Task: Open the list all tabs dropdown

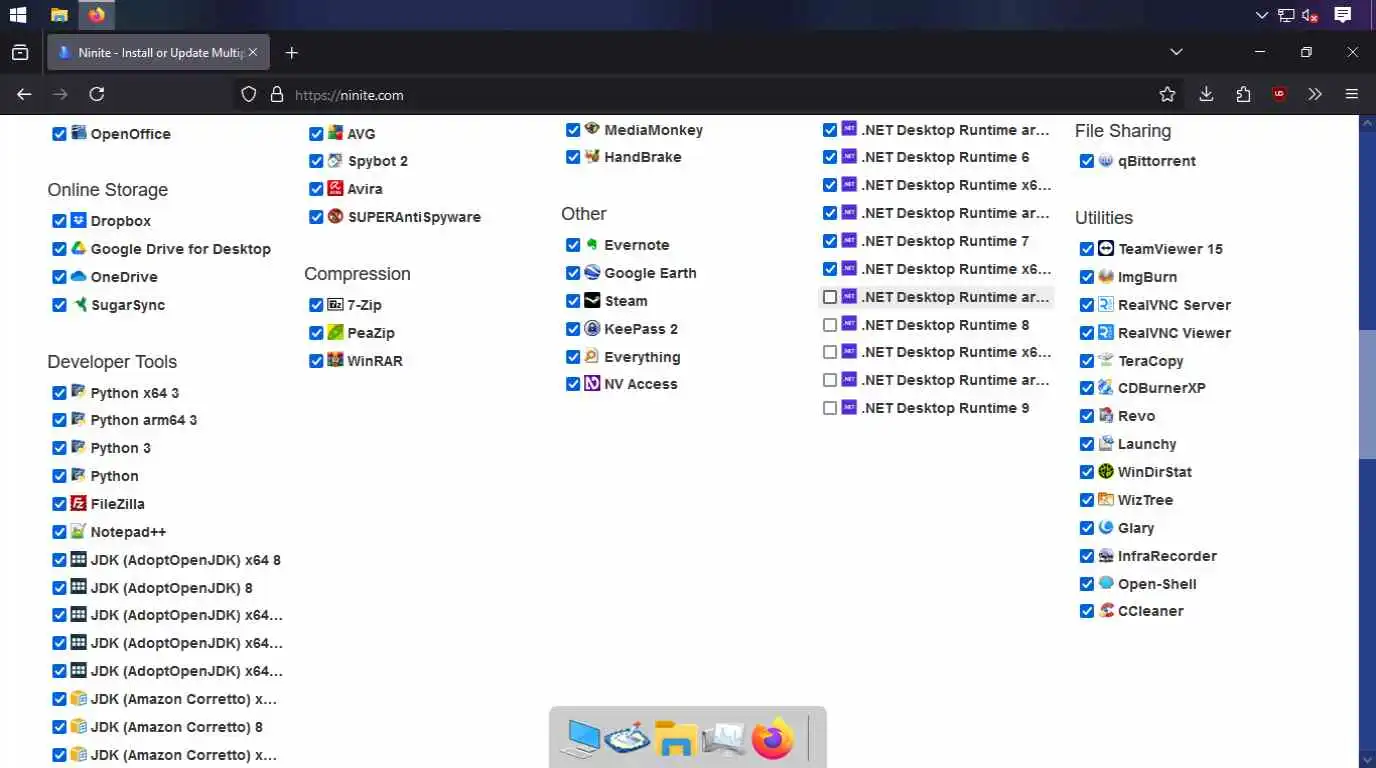Action: (x=1176, y=52)
